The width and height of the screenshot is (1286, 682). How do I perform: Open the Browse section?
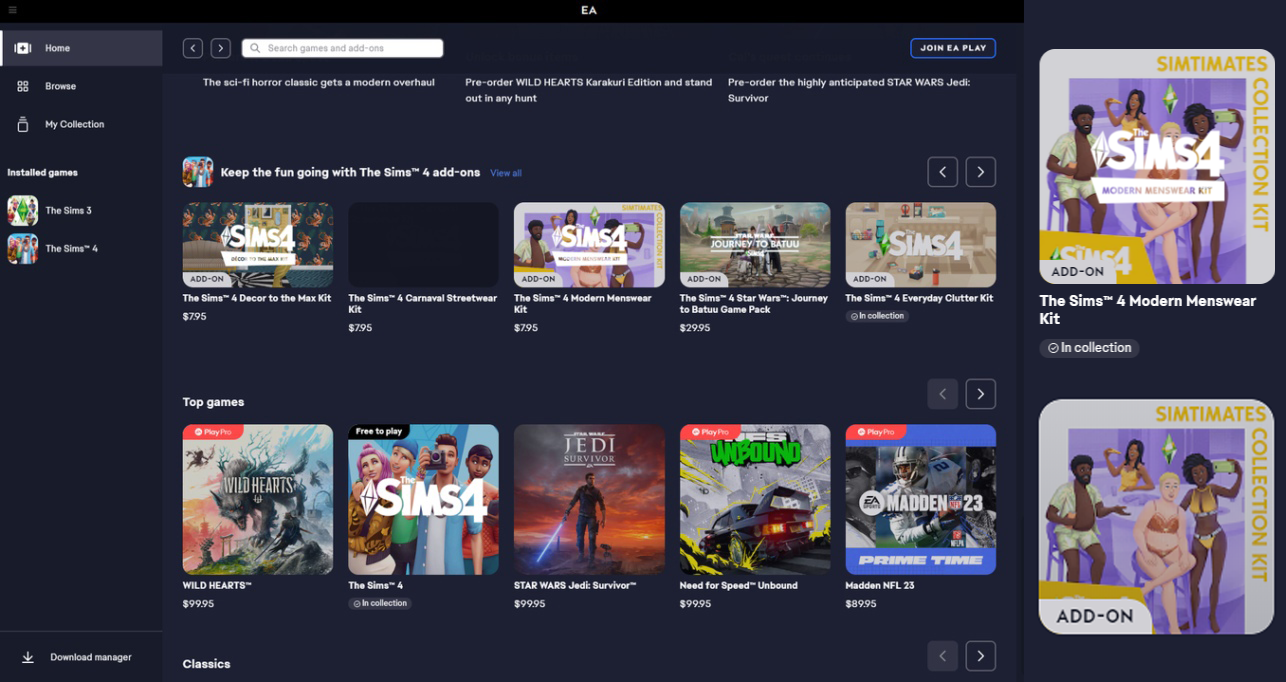60,86
